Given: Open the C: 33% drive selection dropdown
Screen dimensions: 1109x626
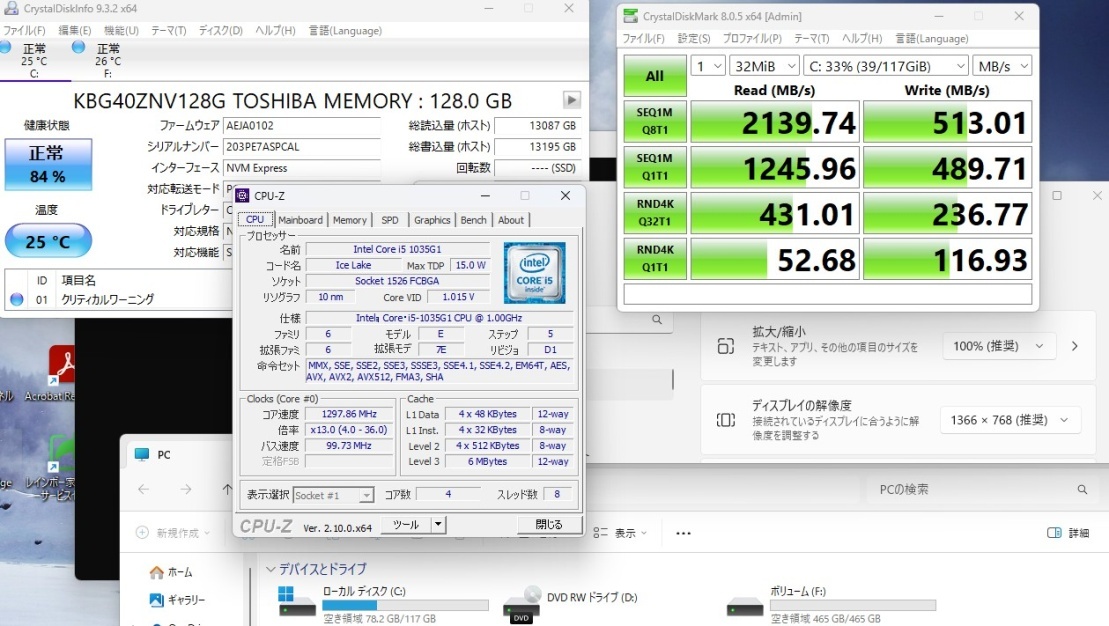Looking at the screenshot, I should 886,66.
